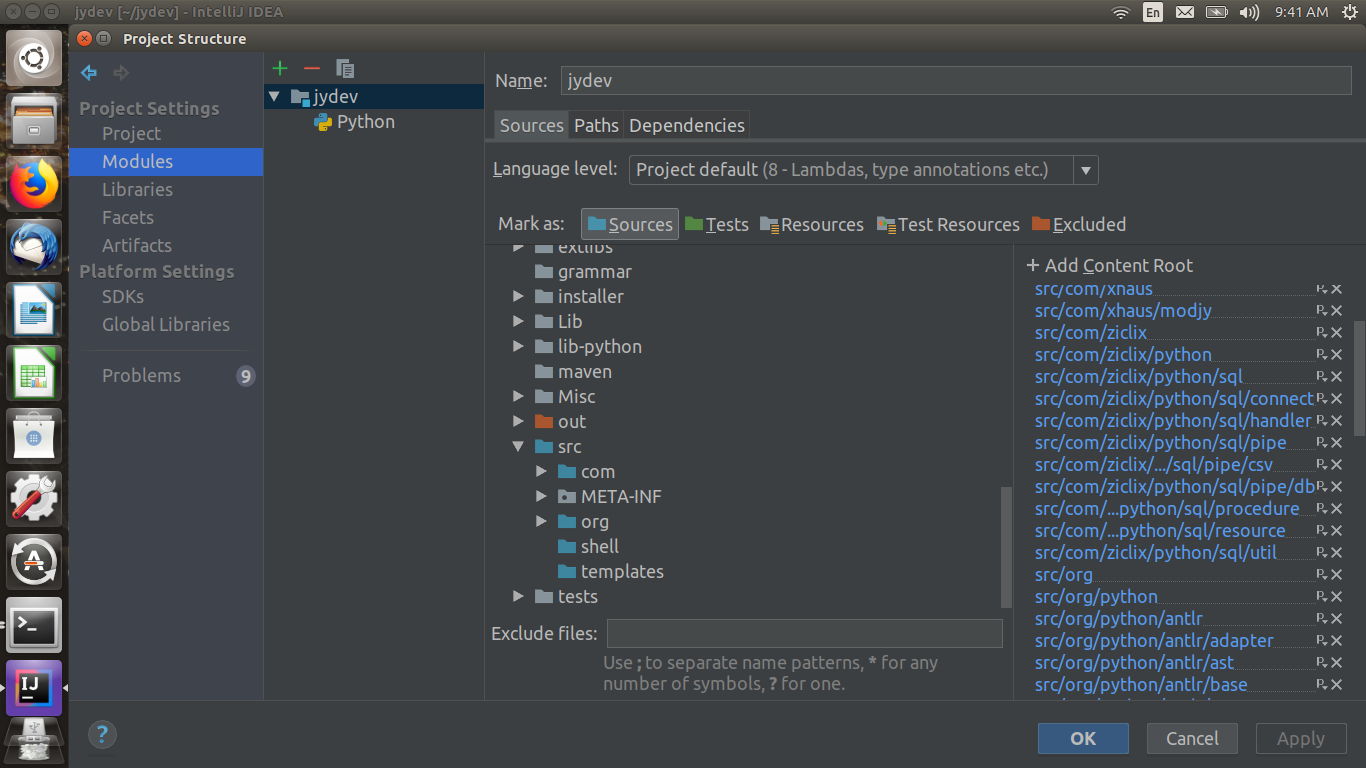Switch to the Paths tab

coord(596,125)
